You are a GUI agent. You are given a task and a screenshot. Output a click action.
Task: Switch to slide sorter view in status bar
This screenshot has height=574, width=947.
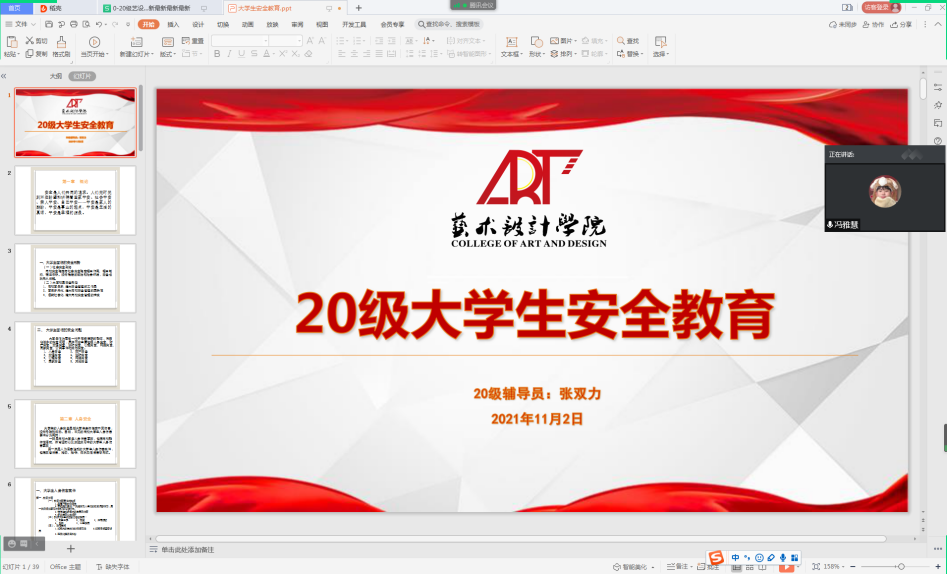pyautogui.click(x=750, y=567)
